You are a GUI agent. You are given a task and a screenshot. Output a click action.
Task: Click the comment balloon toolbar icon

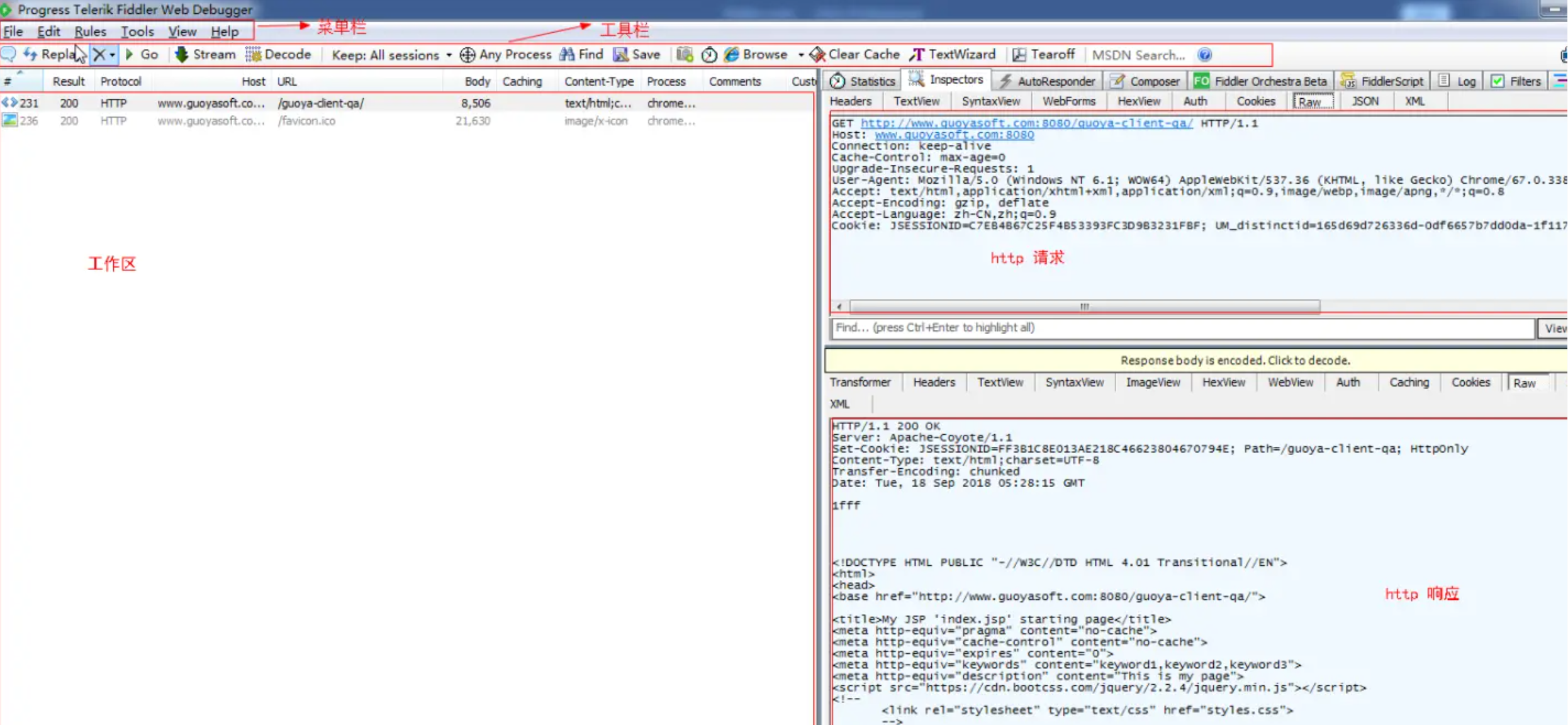tap(9, 55)
